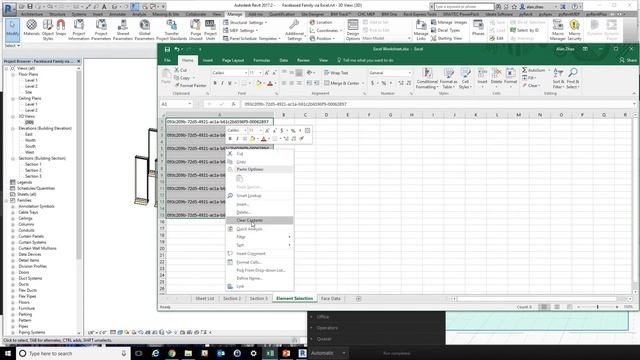Click Purge Unused in Revit ribbon

click(x=196, y=29)
